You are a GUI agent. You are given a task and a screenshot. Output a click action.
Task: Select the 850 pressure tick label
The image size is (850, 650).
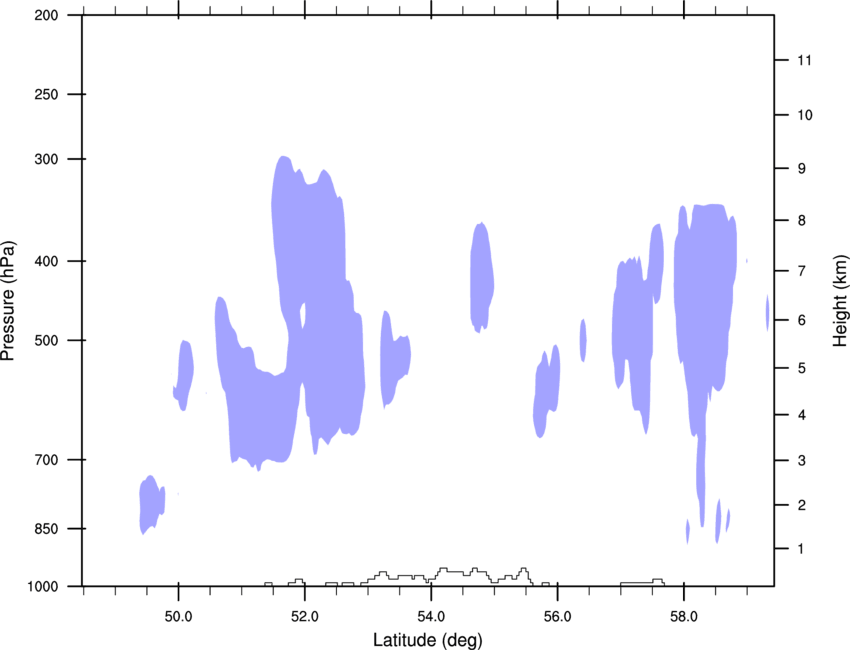(x=46, y=529)
